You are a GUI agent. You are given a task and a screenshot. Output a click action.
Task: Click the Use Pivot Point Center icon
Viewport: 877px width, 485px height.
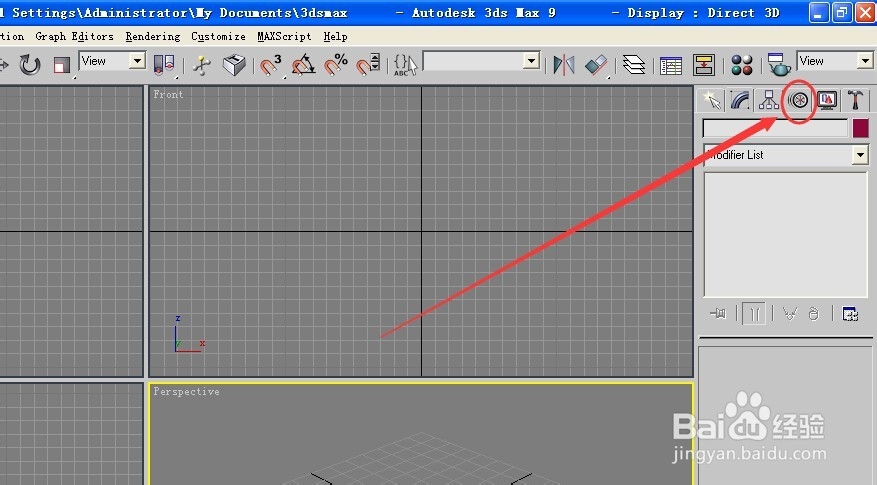[164, 64]
